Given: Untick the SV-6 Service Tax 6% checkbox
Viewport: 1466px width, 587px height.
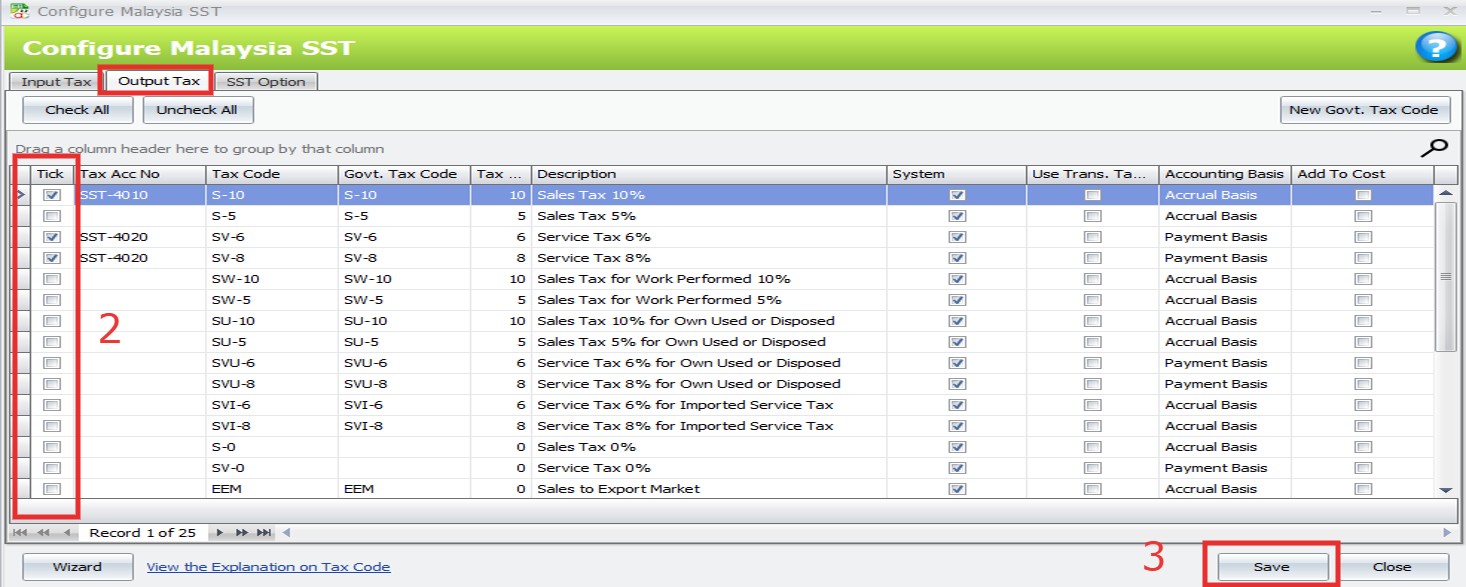Looking at the screenshot, I should pos(52,237).
